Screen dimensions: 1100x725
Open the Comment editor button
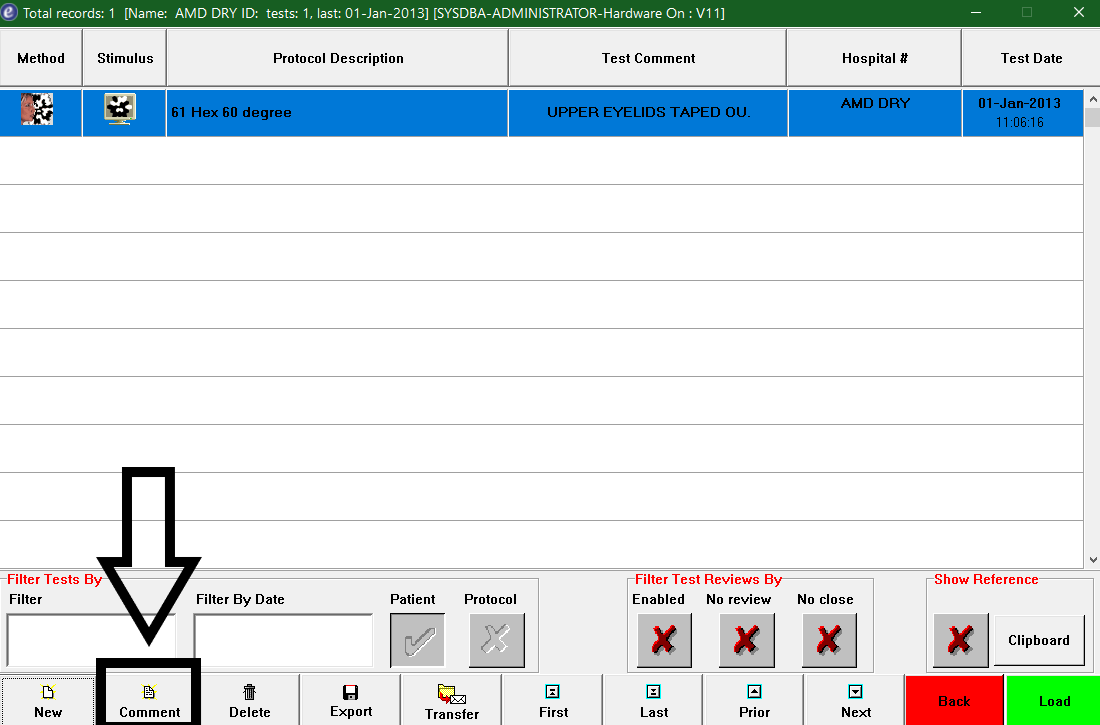149,700
